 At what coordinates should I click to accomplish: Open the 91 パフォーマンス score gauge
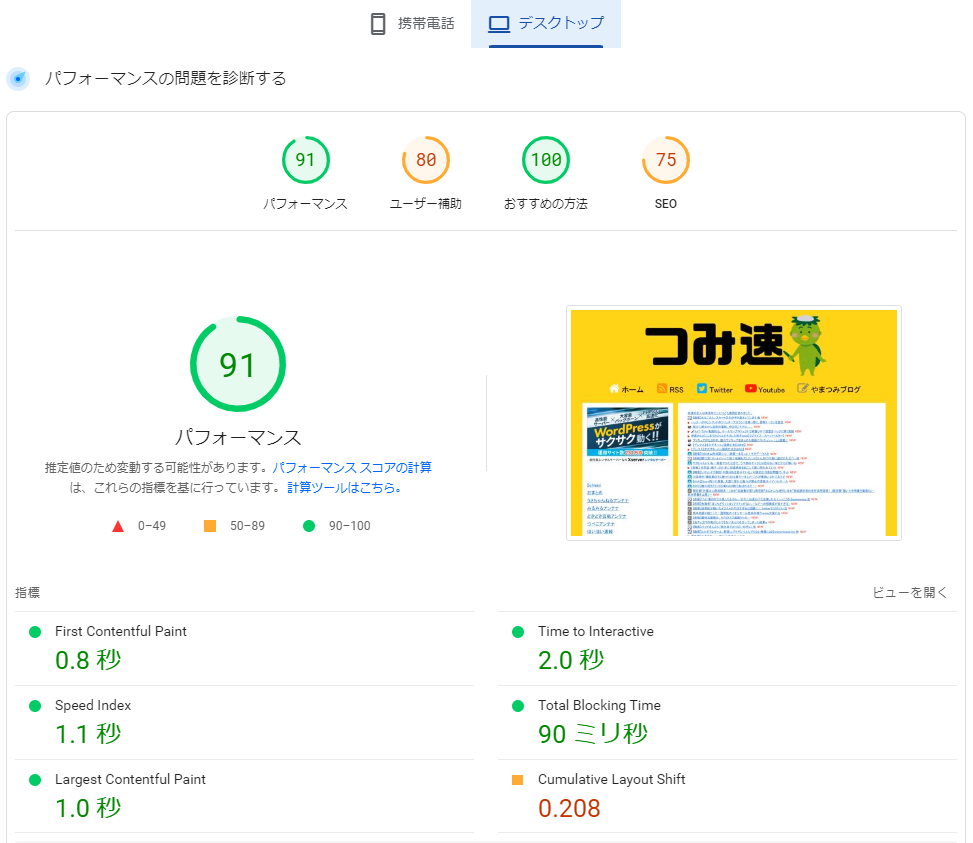(305, 160)
